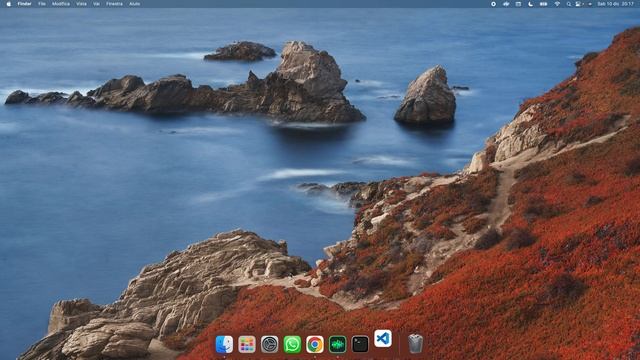Open the Aiuto menu

[x=134, y=4]
